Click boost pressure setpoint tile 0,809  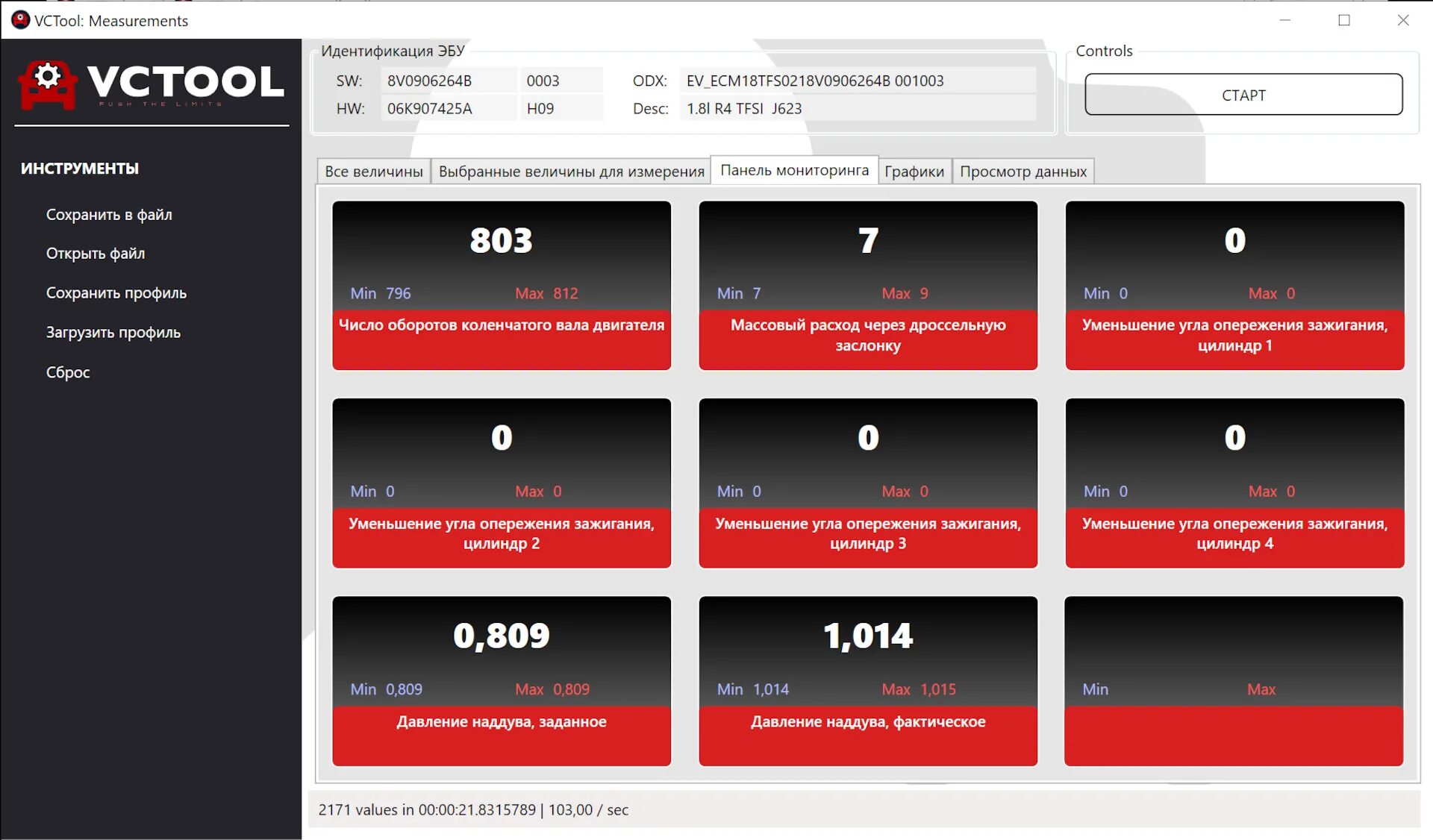click(502, 680)
